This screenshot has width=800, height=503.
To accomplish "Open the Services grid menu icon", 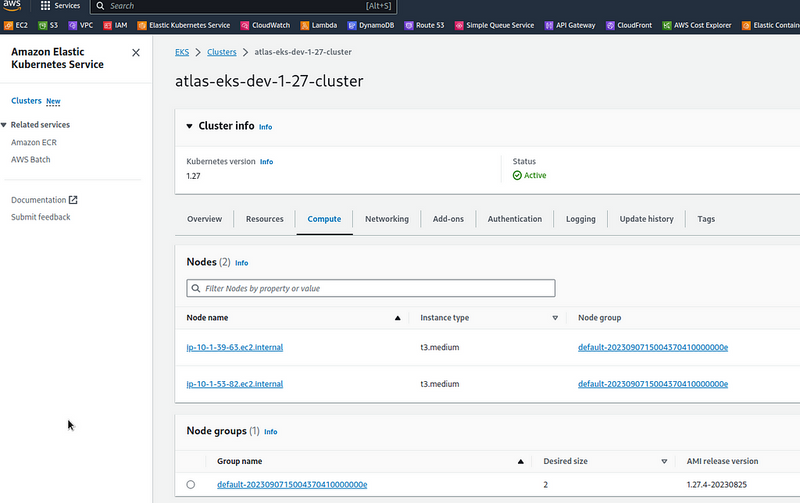I will click(45, 6).
